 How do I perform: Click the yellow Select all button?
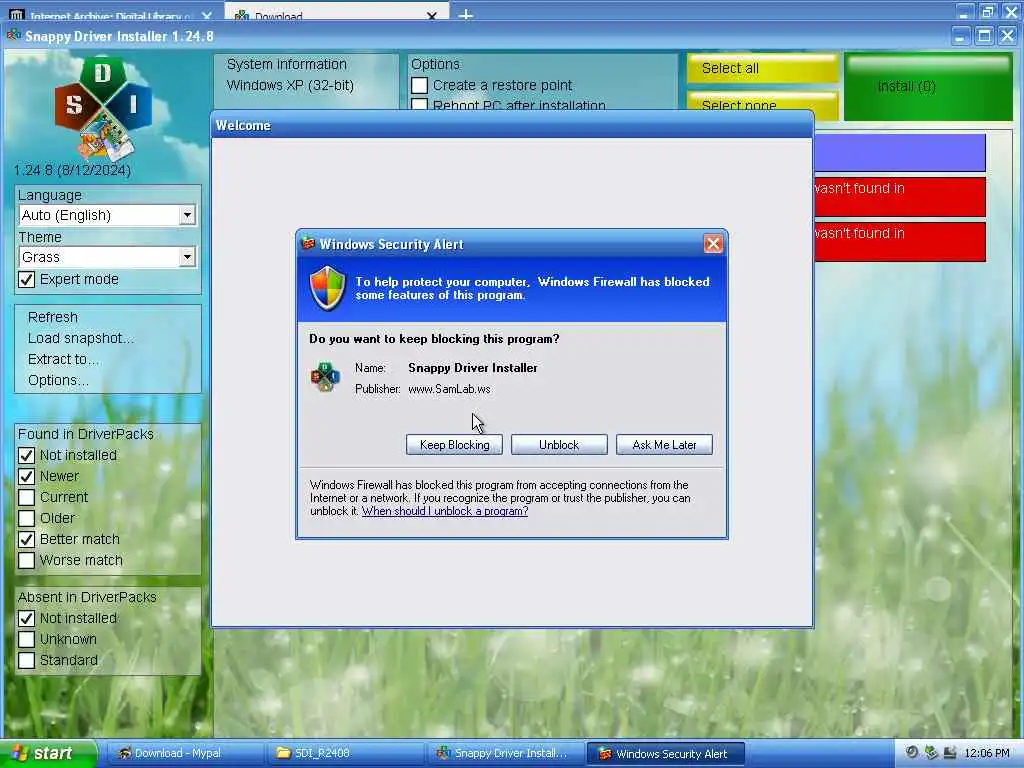click(x=762, y=68)
